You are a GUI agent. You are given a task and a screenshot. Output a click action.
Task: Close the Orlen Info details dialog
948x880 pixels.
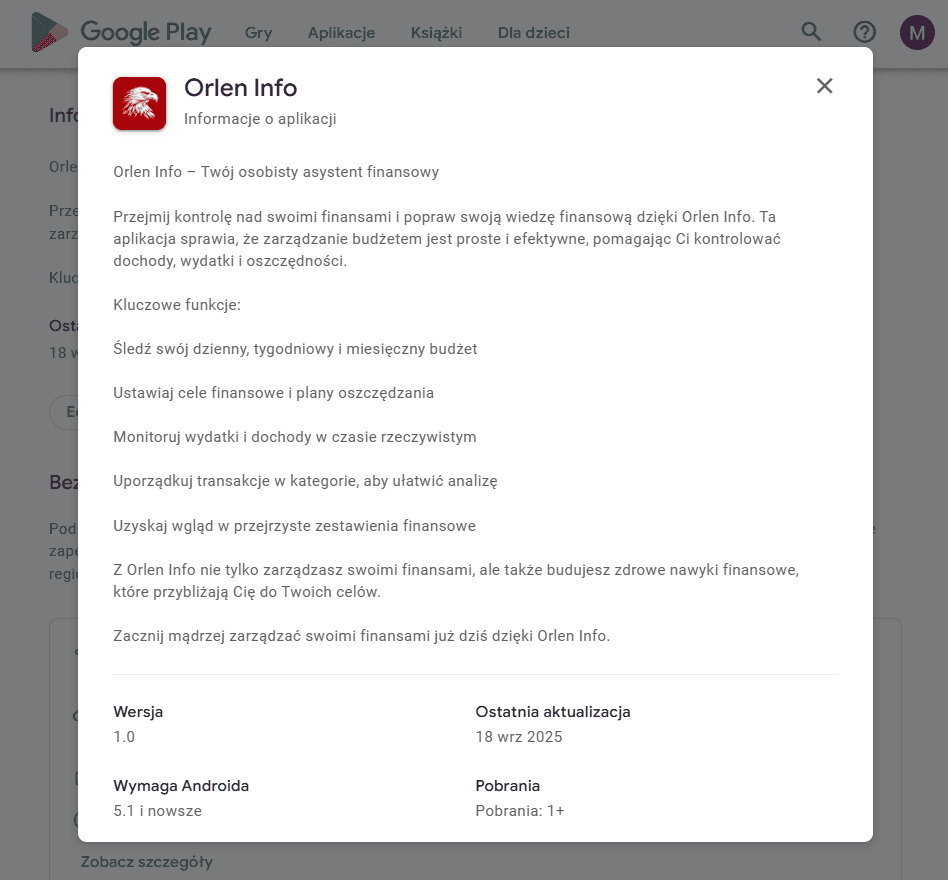824,86
